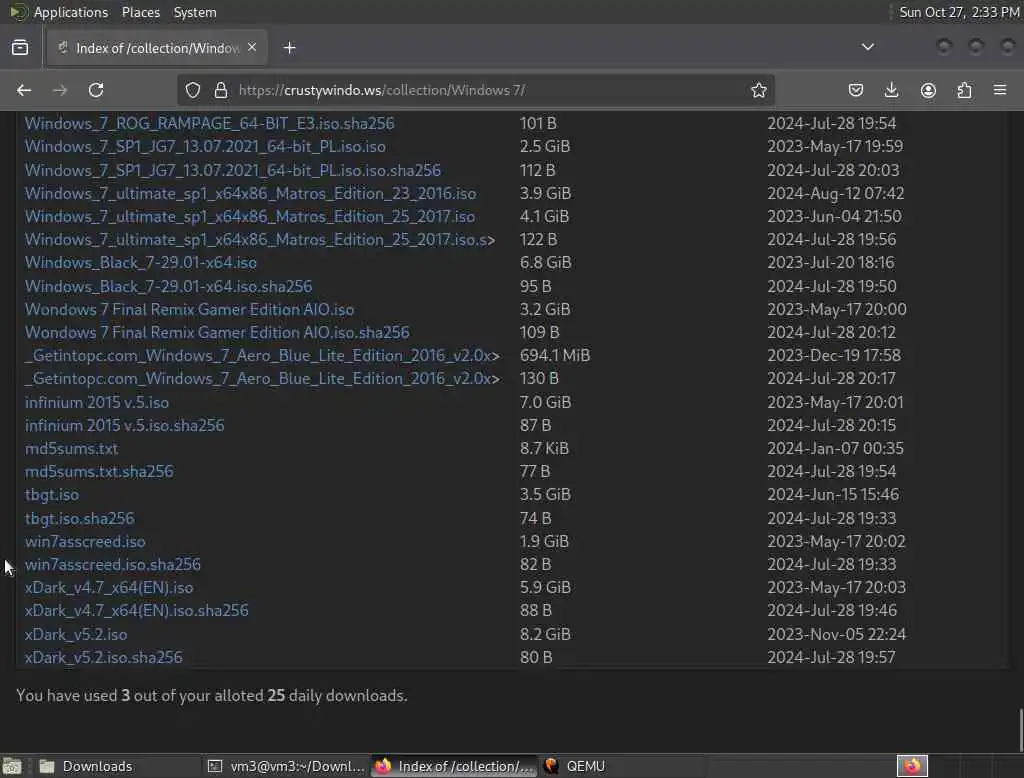Click the site security padlock icon

[221, 90]
